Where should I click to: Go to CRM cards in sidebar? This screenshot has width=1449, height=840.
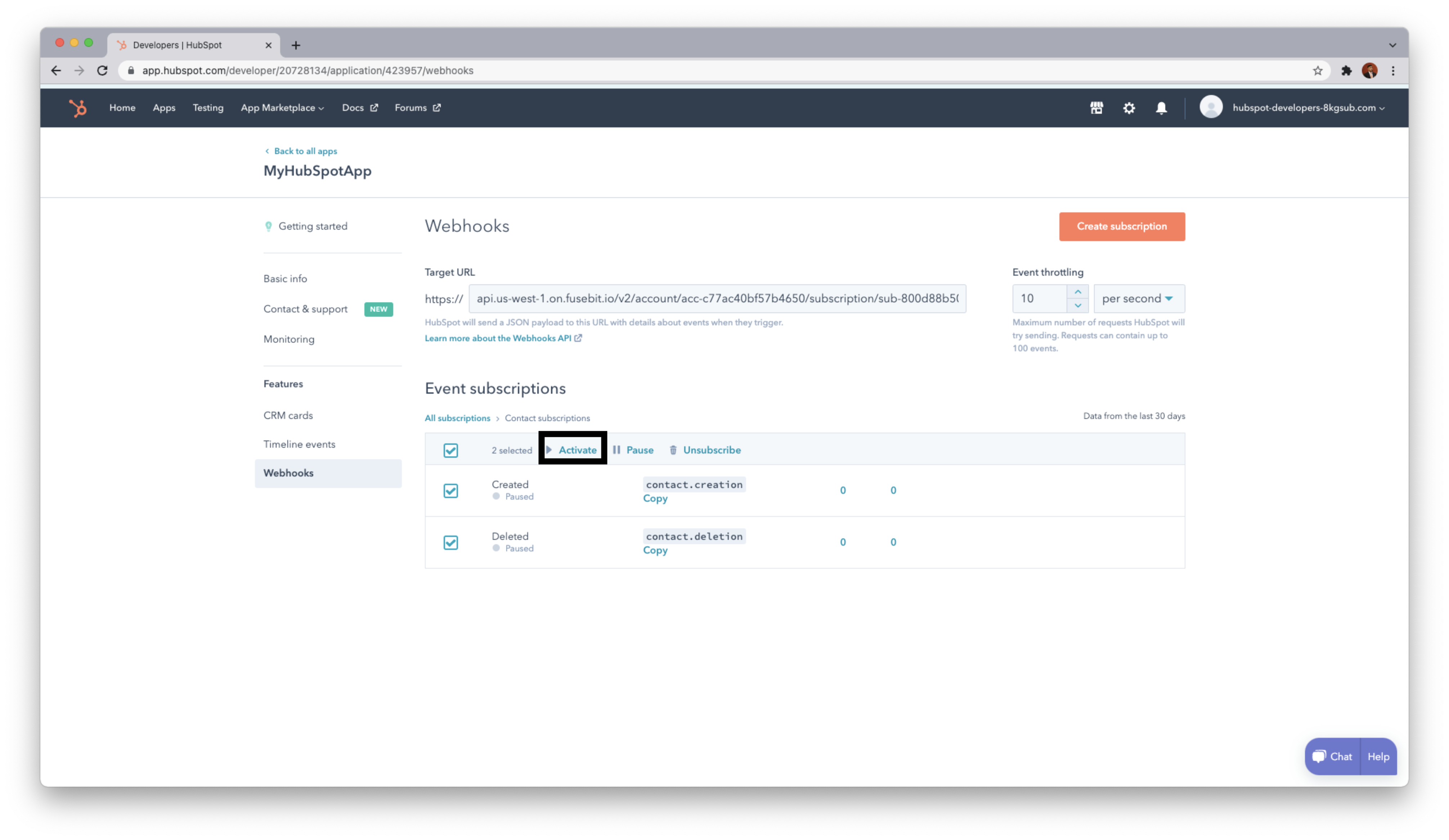(x=288, y=415)
